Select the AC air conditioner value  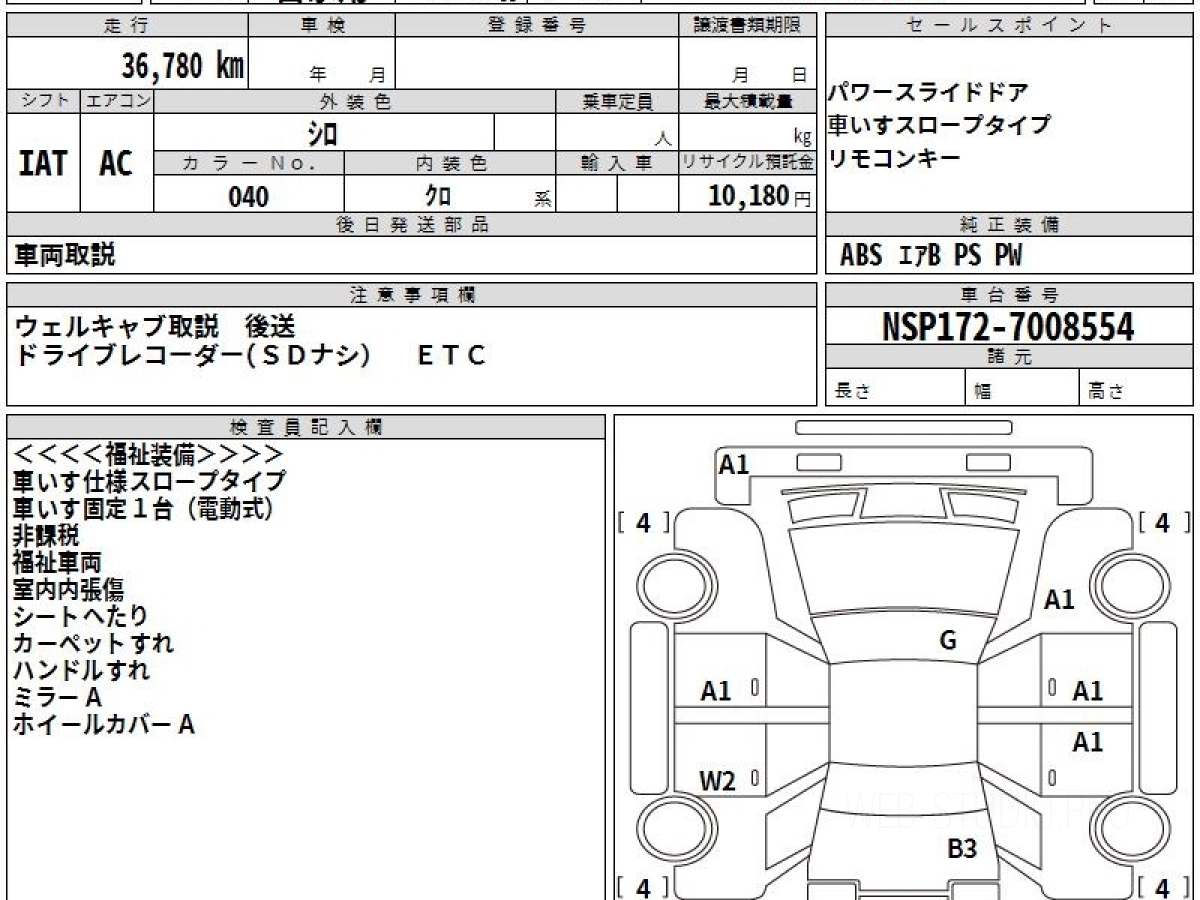point(116,163)
